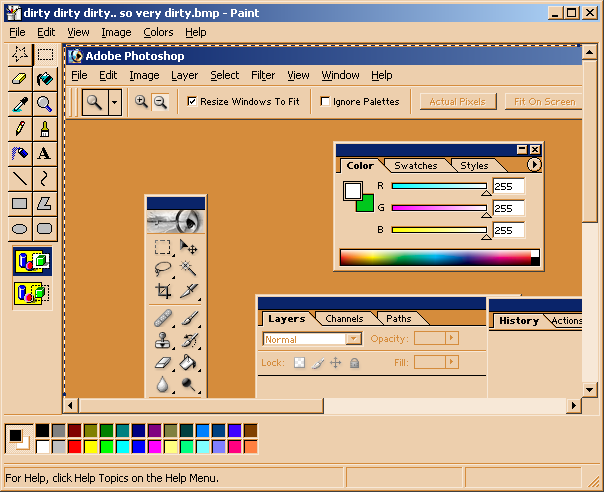
Task: Toggle the lock transparent pixels icon
Action: (x=299, y=363)
